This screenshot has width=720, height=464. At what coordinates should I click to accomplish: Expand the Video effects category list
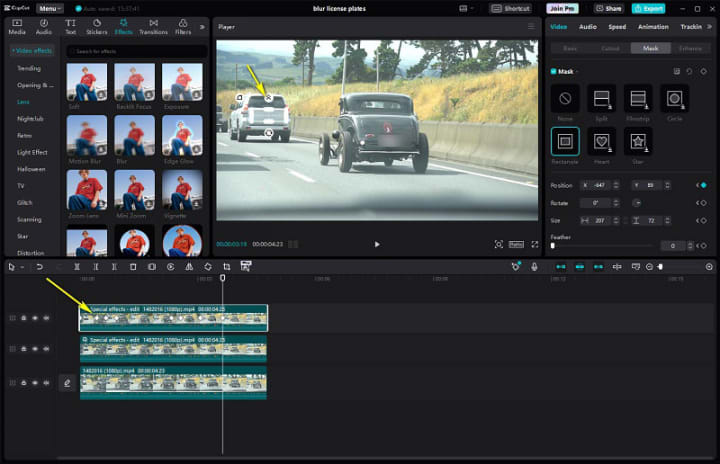point(31,50)
